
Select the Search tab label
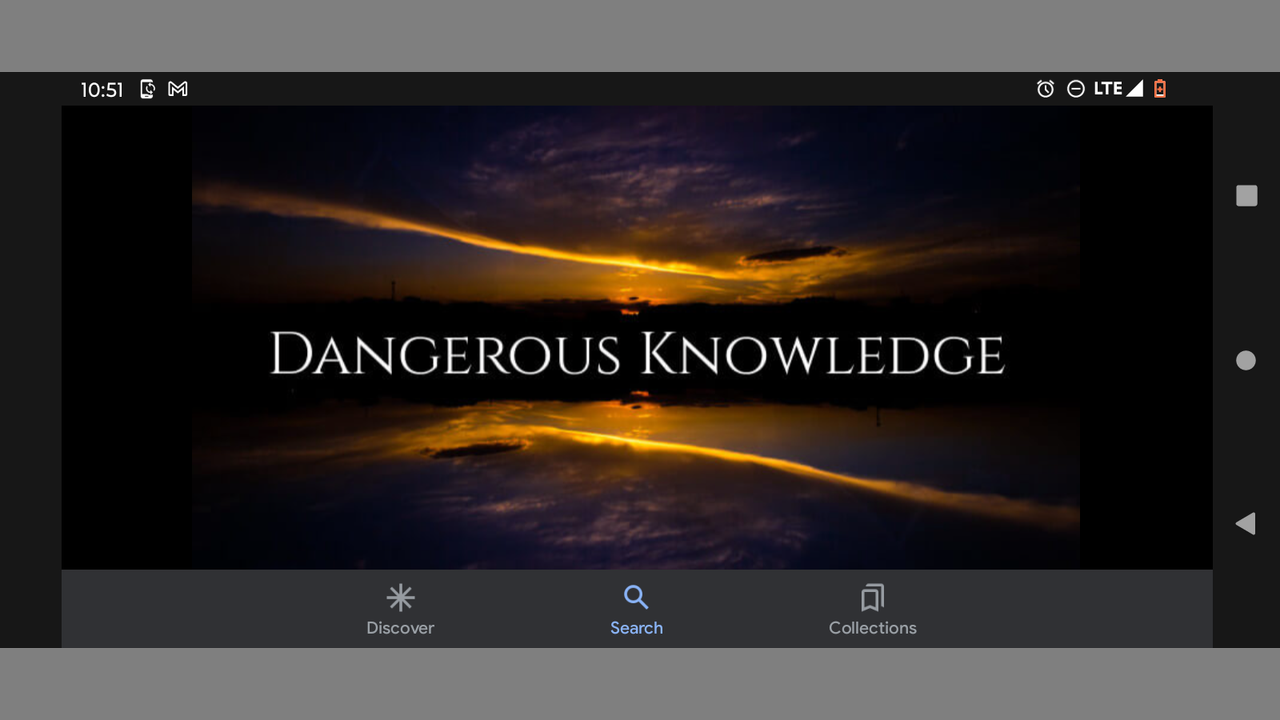coord(636,628)
